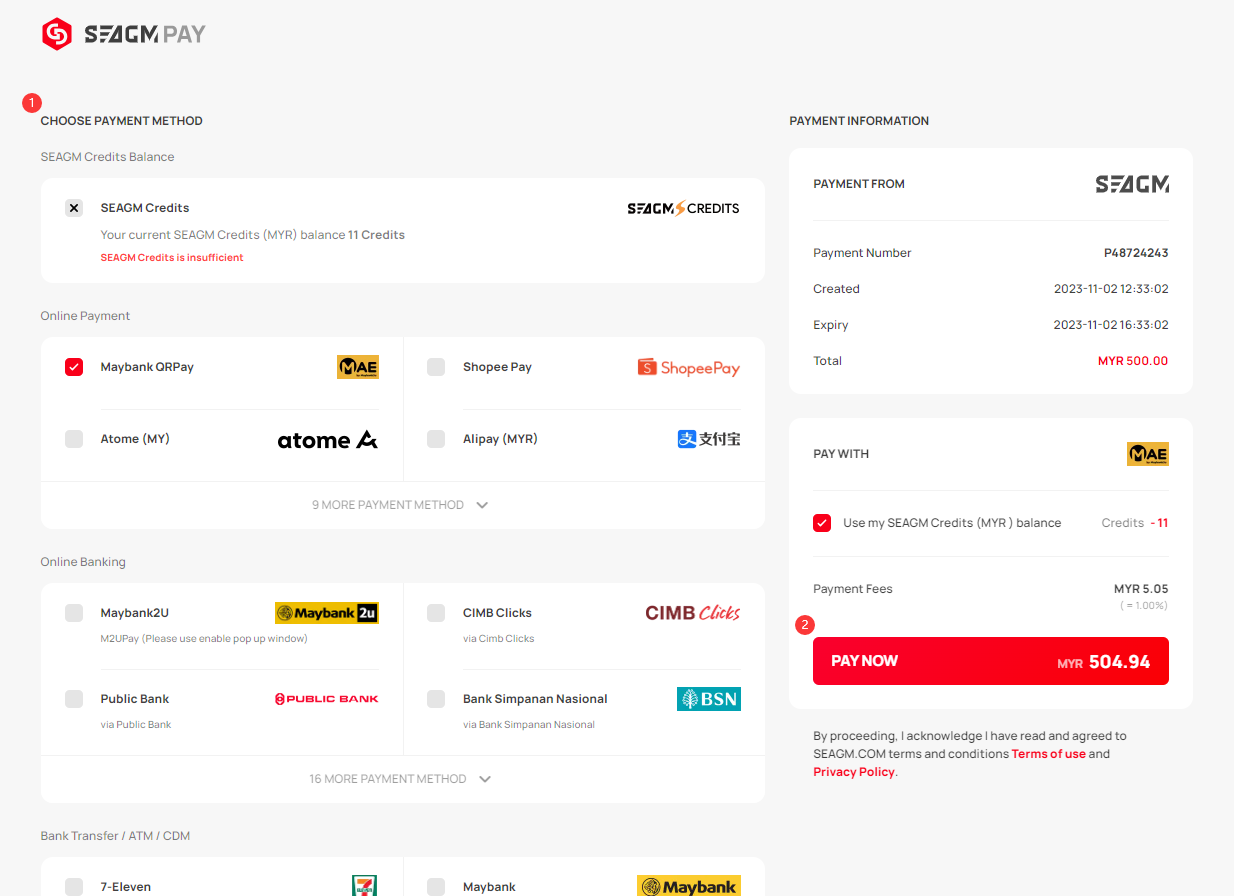Click the via Cimb Clicks text
This screenshot has height=896, width=1234.
pos(499,639)
